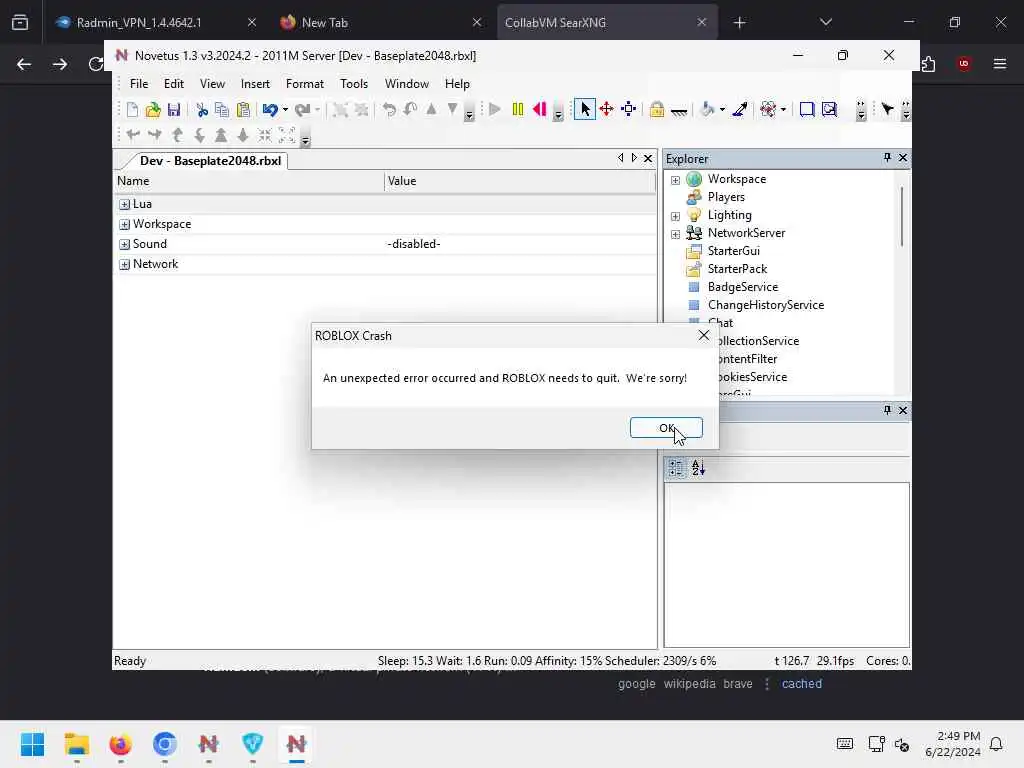Viewport: 1024px width, 768px height.
Task: Select StarterPack in Explorer tree
Action: (x=737, y=268)
